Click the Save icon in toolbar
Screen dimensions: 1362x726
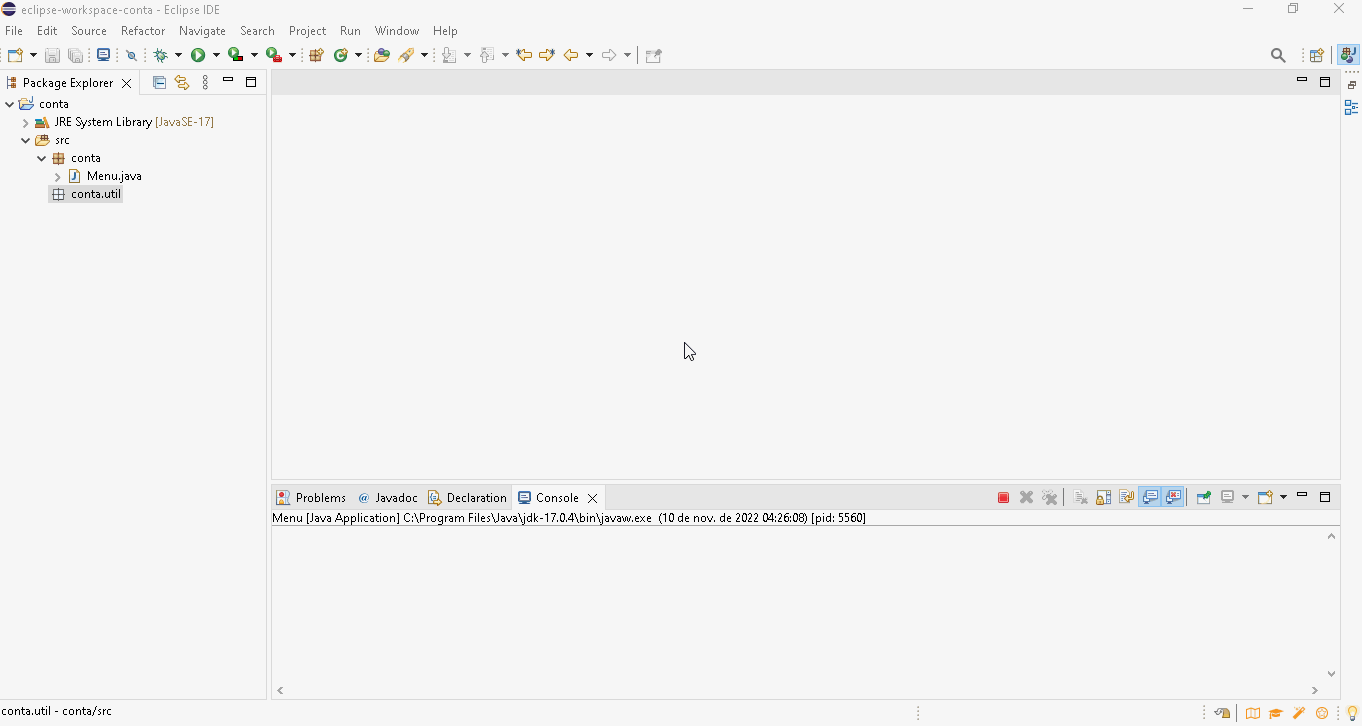[52, 55]
